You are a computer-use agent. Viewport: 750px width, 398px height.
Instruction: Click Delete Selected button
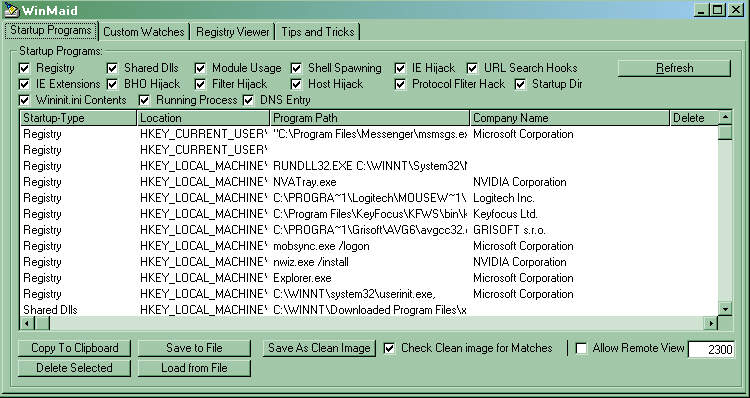pyautogui.click(x=75, y=368)
